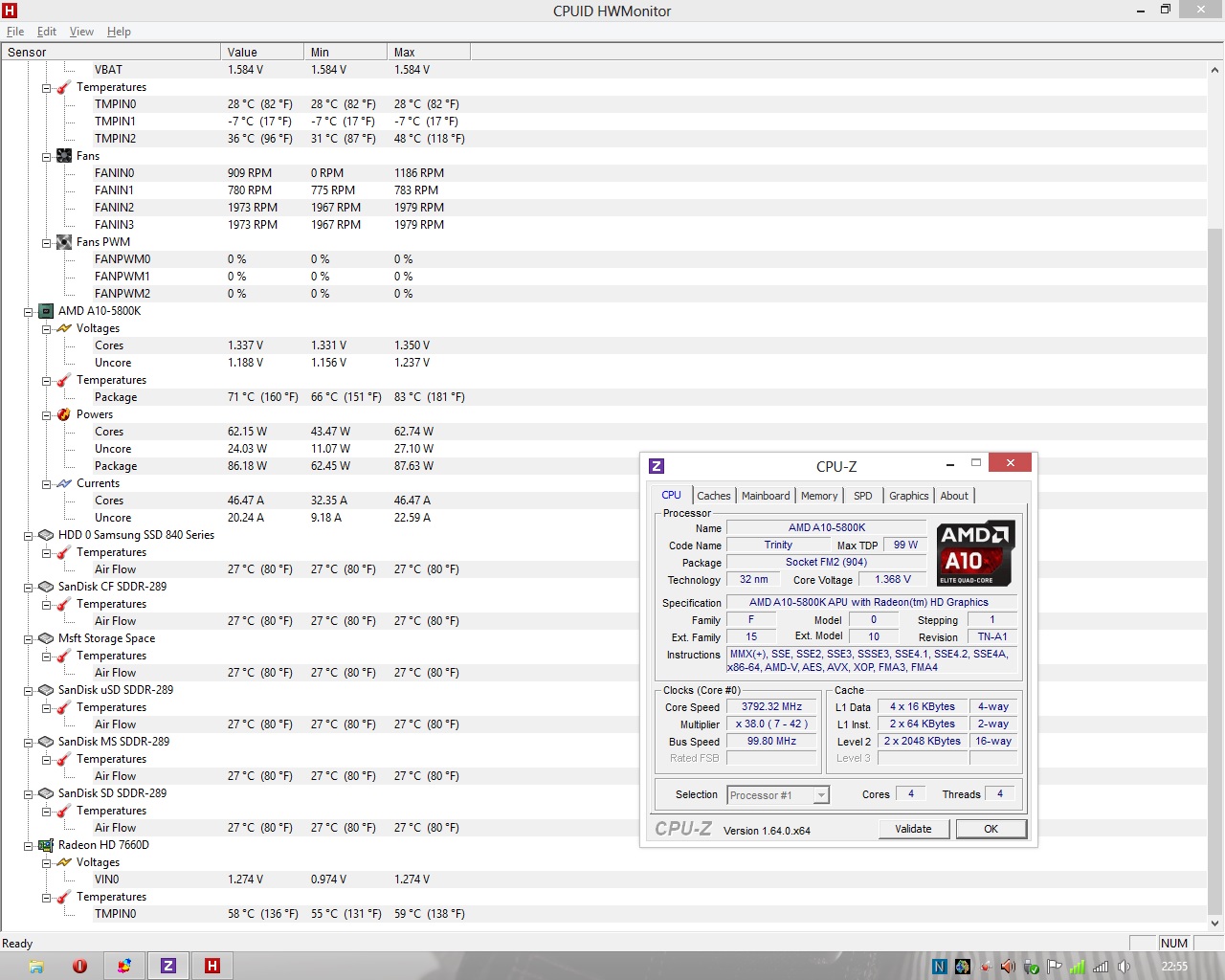Switch to the Graphics tab in CPU-Z
Screen dimensions: 1225x980
pyautogui.click(x=908, y=496)
